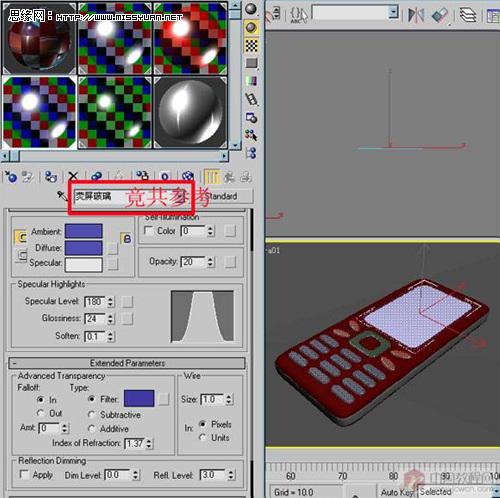
Task: Open the Ambient color swatch
Action: [x=83, y=231]
